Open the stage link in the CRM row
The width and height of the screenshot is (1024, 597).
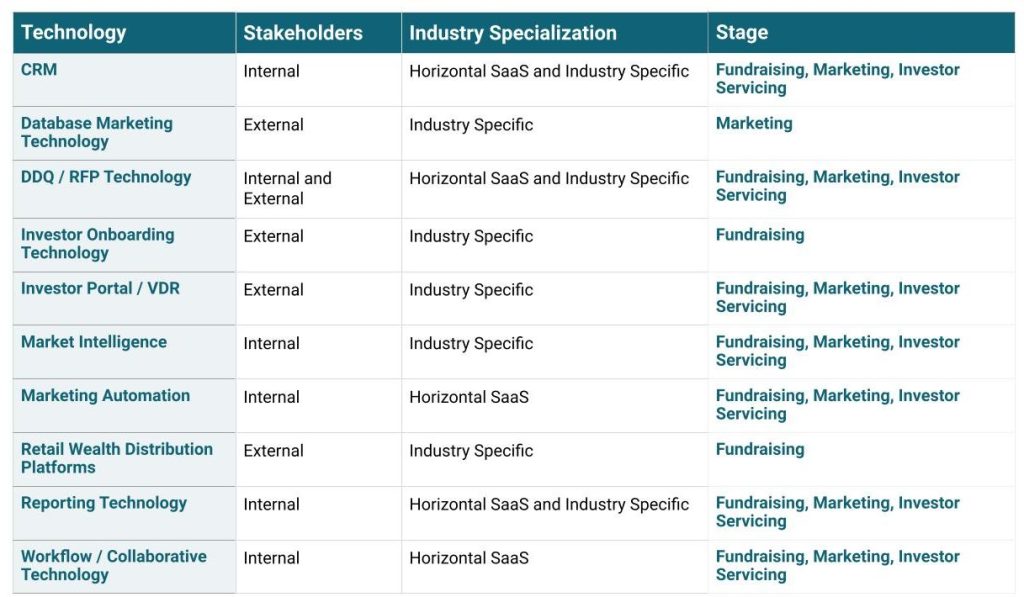click(x=837, y=78)
